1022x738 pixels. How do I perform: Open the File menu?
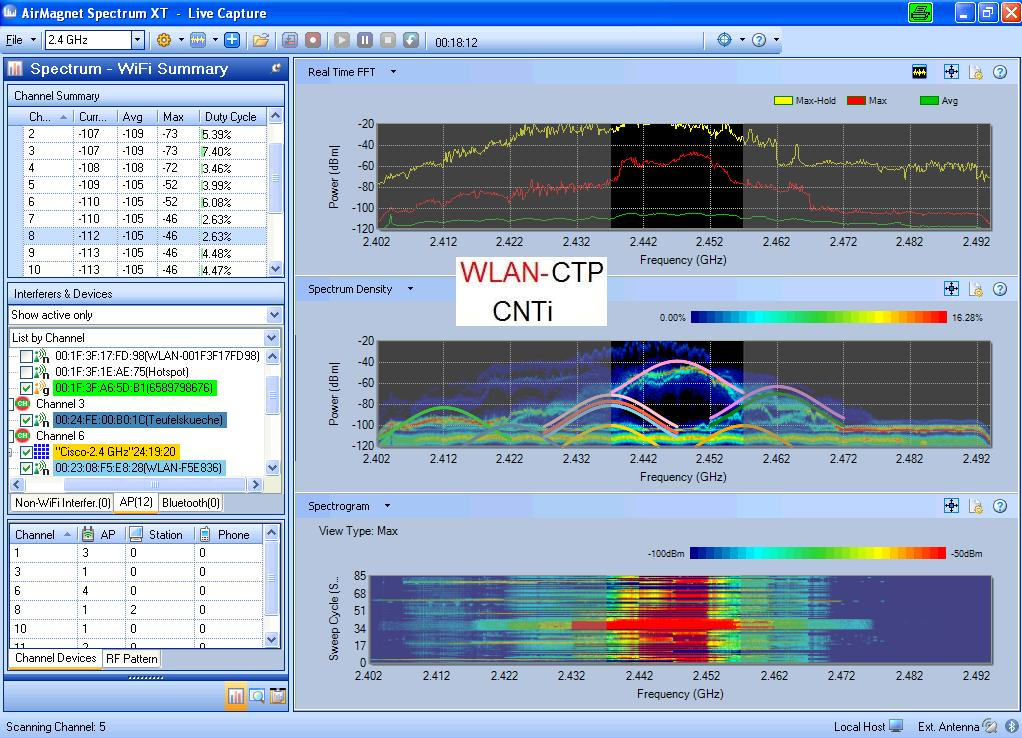(14, 40)
